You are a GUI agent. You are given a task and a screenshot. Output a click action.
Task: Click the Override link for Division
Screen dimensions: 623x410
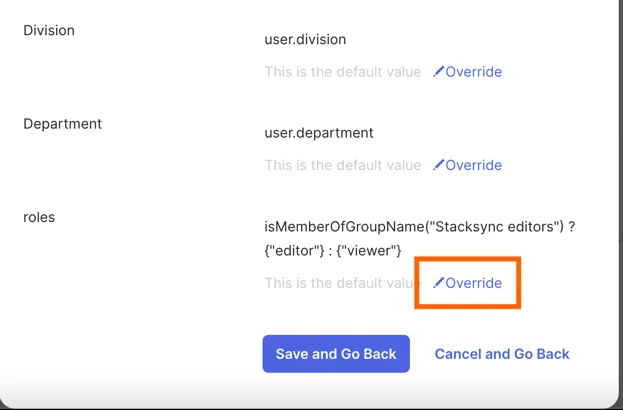(467, 72)
